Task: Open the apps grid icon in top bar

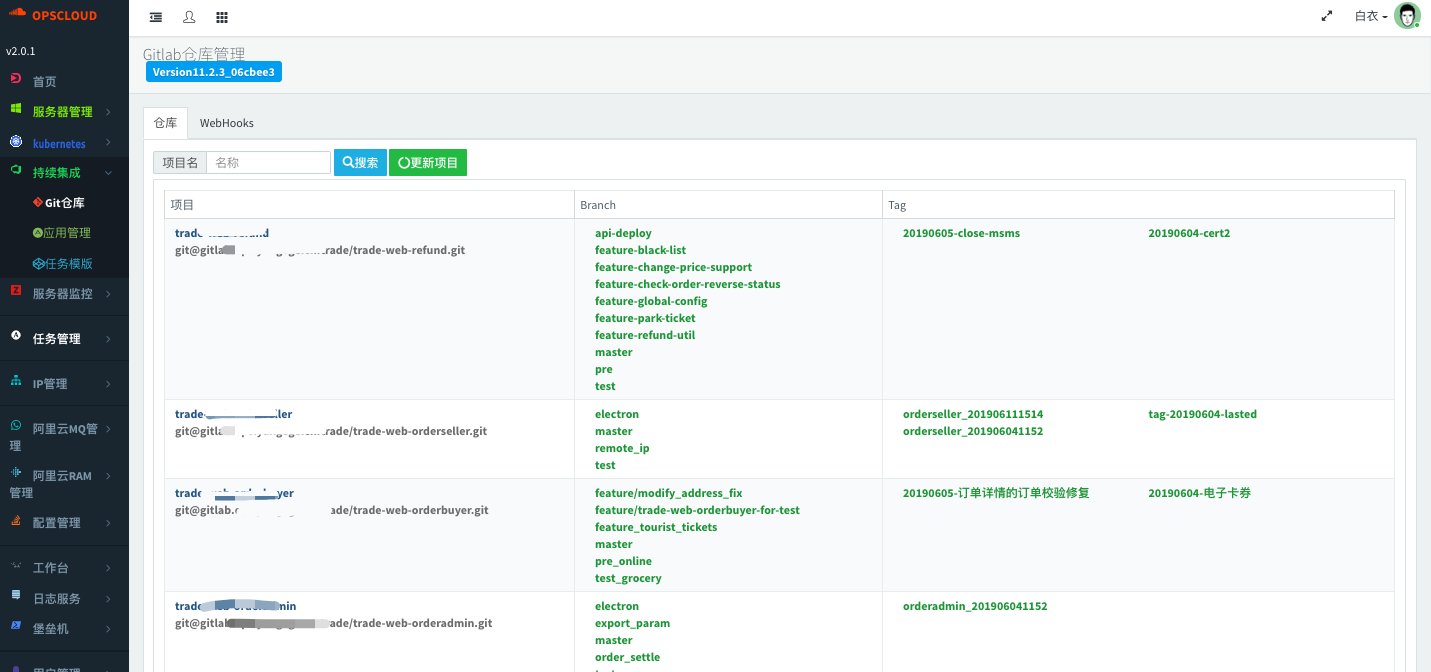Action: 222,17
